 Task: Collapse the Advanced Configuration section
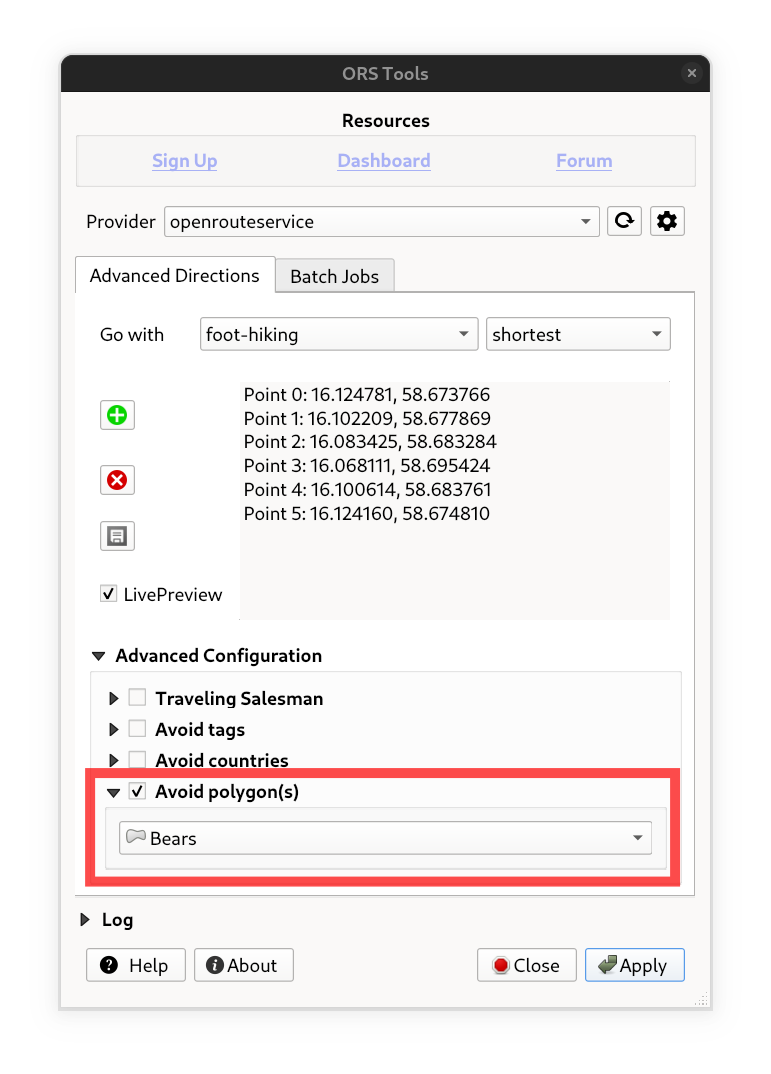[98, 656]
